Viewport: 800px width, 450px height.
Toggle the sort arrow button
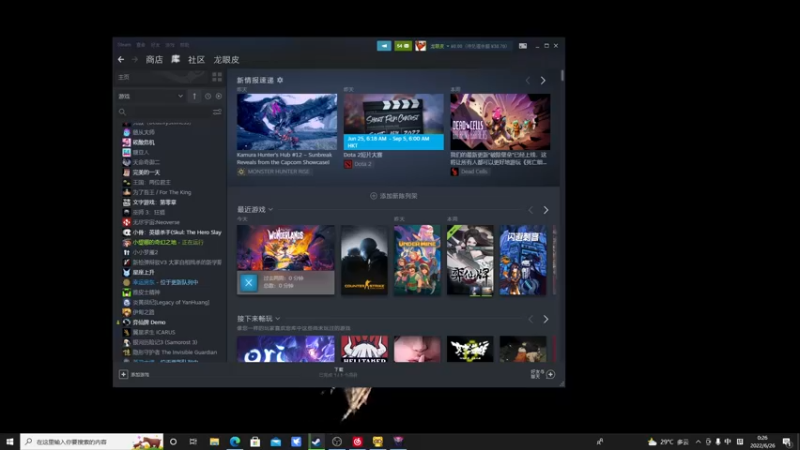tap(194, 96)
